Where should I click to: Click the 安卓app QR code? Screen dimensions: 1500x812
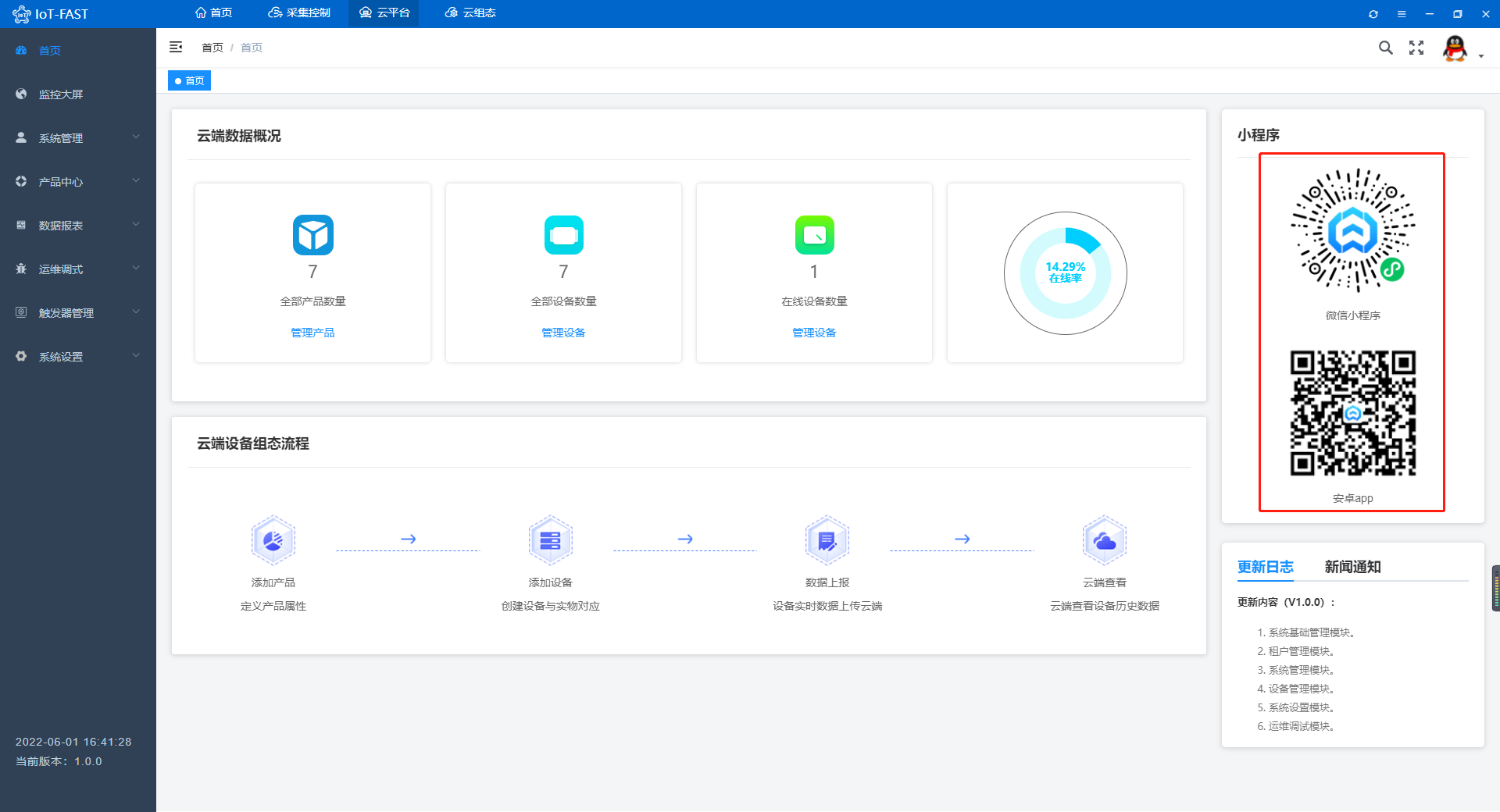click(x=1353, y=413)
